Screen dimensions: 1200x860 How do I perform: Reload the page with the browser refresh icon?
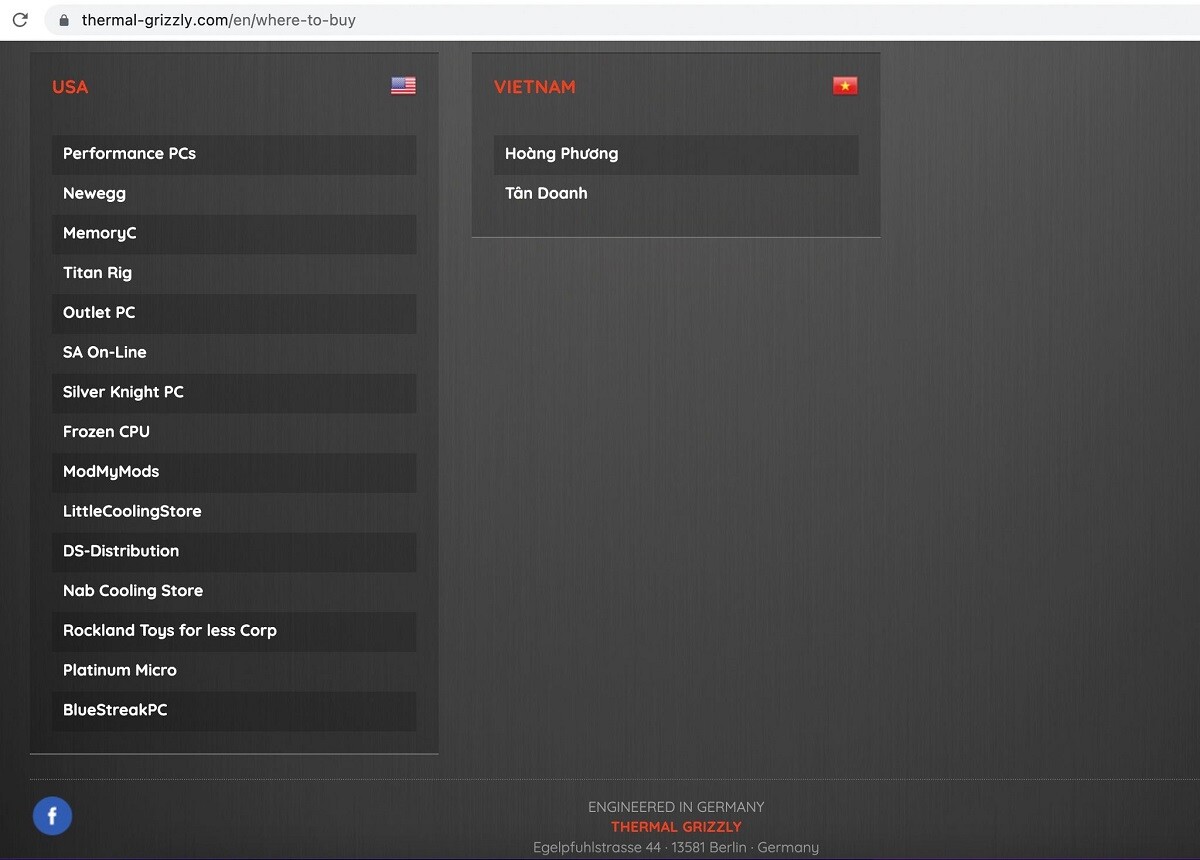[x=20, y=20]
